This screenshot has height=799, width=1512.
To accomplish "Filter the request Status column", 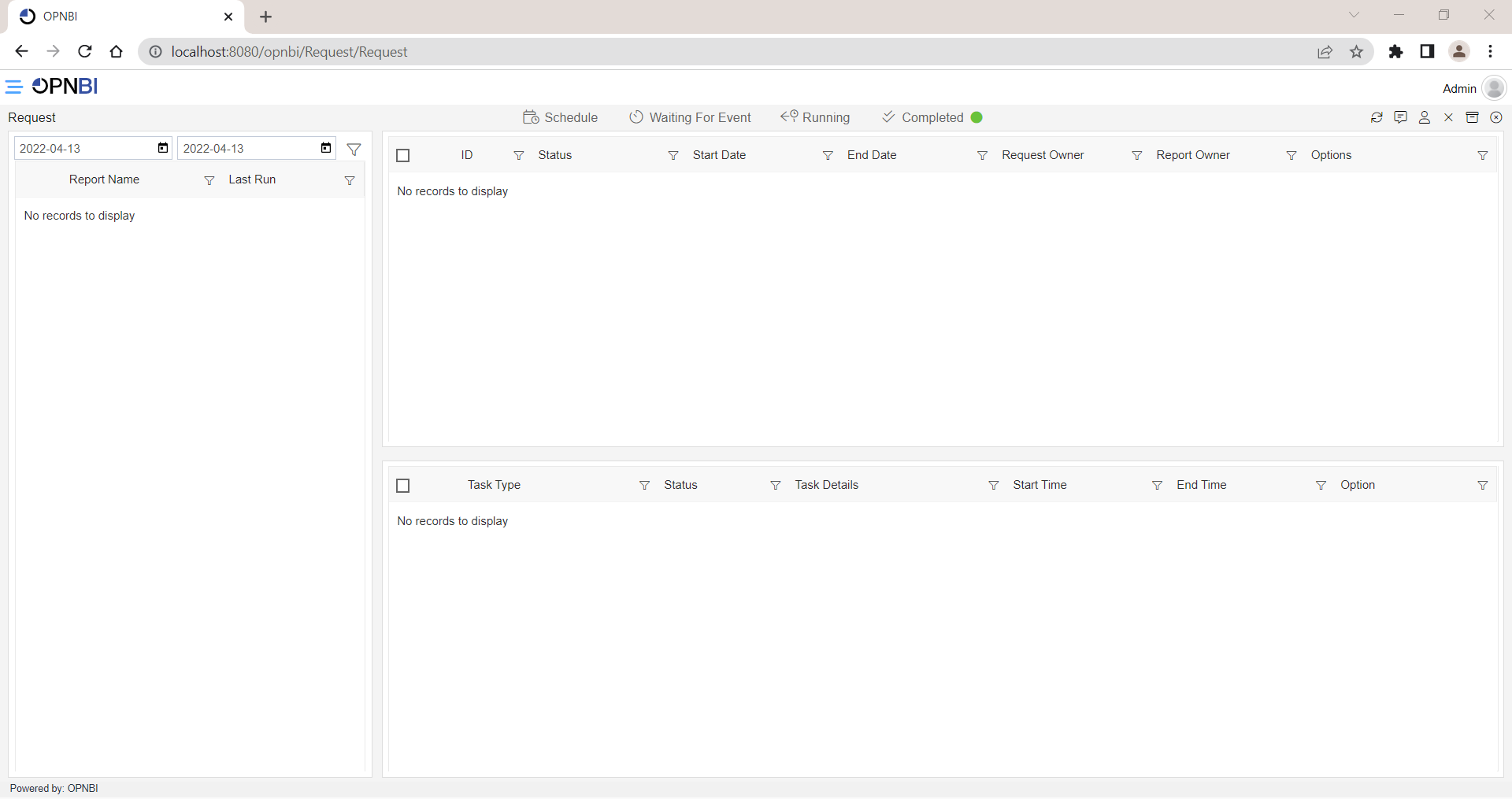I will (x=673, y=156).
